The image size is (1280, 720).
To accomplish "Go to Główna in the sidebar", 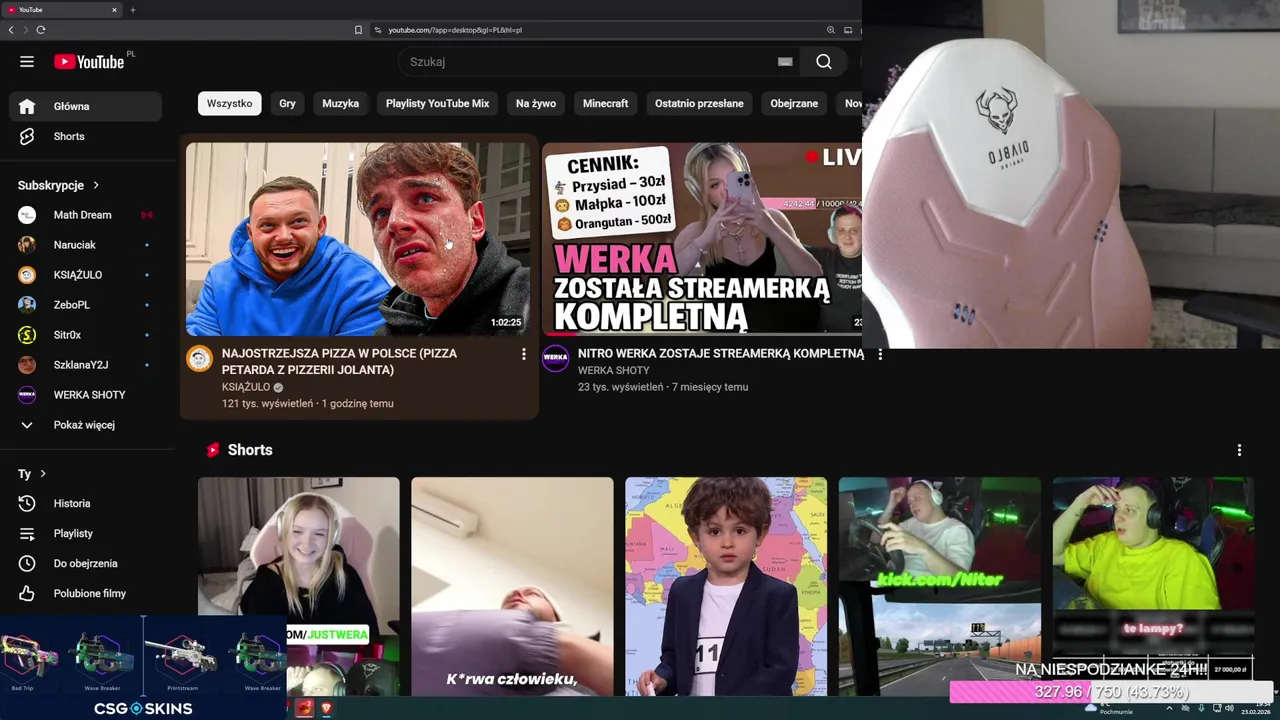I will 85,106.
